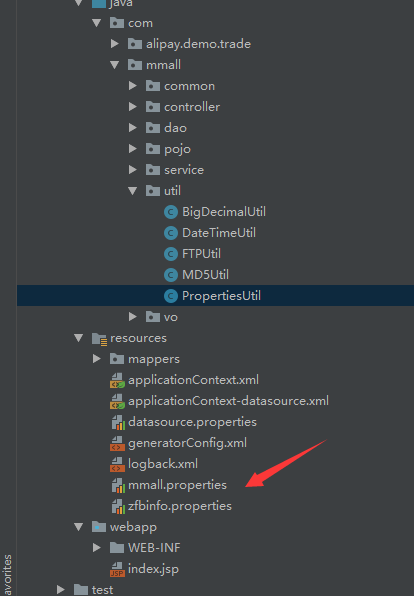Screen dimensions: 414x596
Task: Select the DateTimeUtil class name
Action: tap(219, 233)
